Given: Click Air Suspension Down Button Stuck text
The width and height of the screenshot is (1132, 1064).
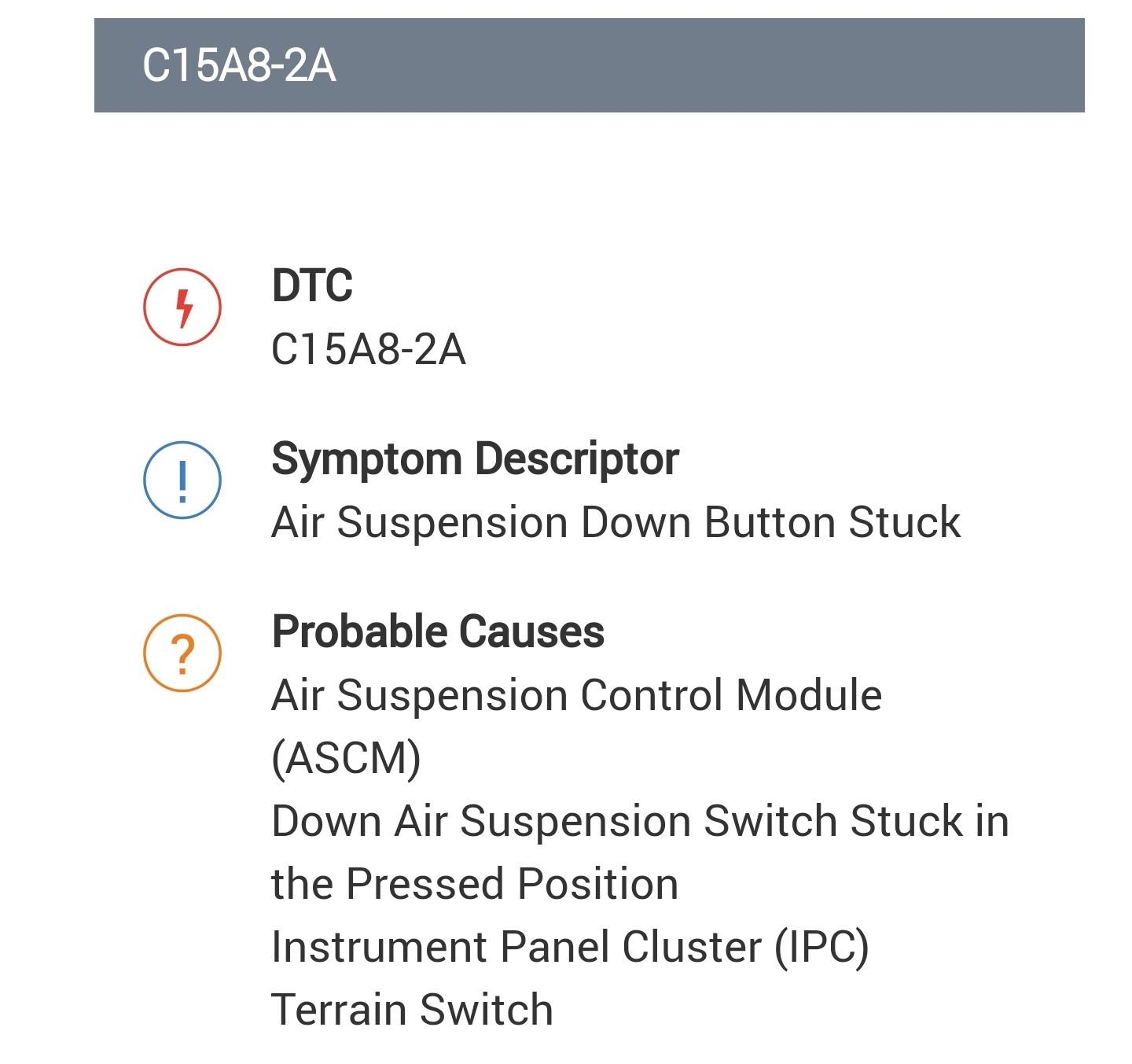Looking at the screenshot, I should [616, 522].
